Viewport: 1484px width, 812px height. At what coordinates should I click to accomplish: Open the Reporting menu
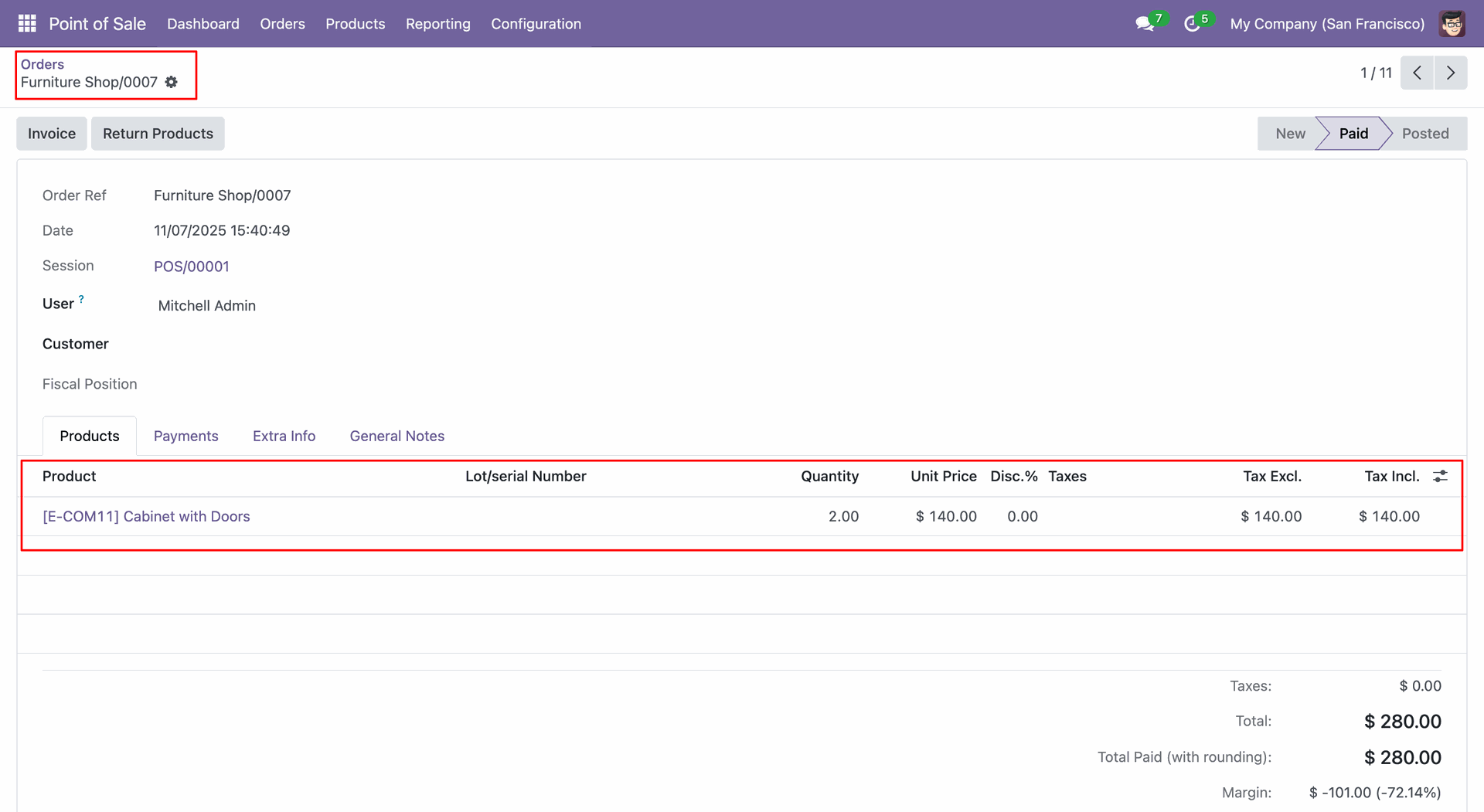[x=437, y=24]
